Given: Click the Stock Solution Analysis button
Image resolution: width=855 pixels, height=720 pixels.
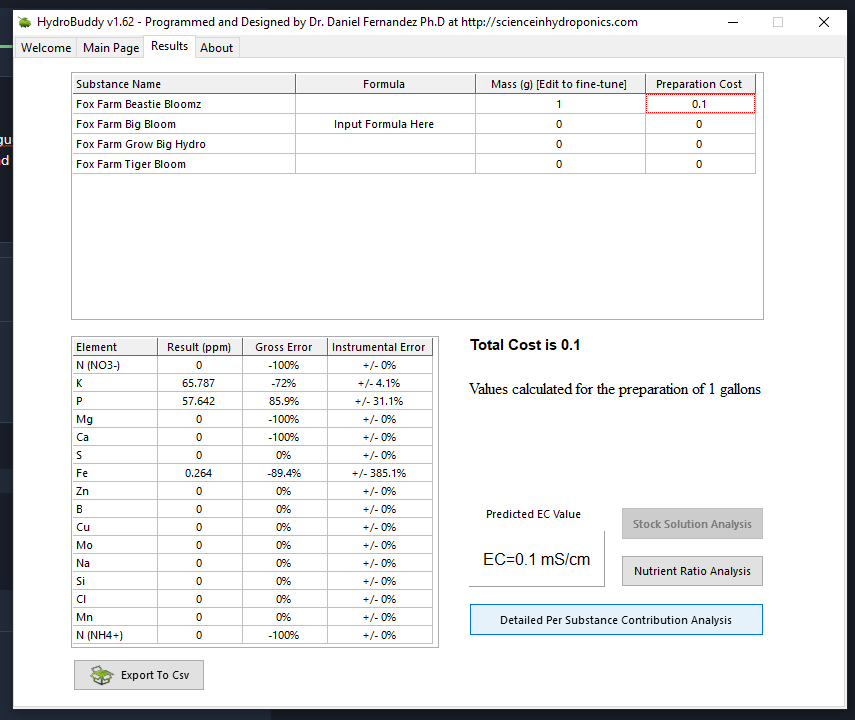Looking at the screenshot, I should [692, 524].
